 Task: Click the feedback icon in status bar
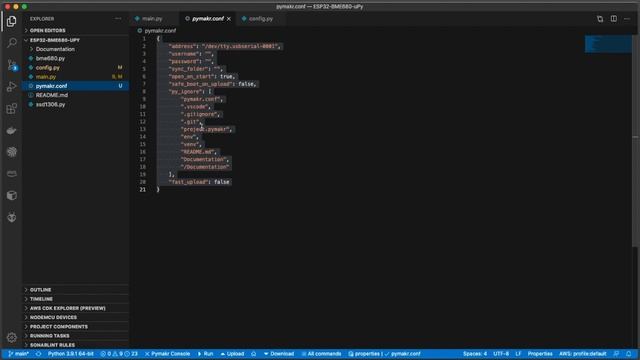pyautogui.click(x=616, y=354)
